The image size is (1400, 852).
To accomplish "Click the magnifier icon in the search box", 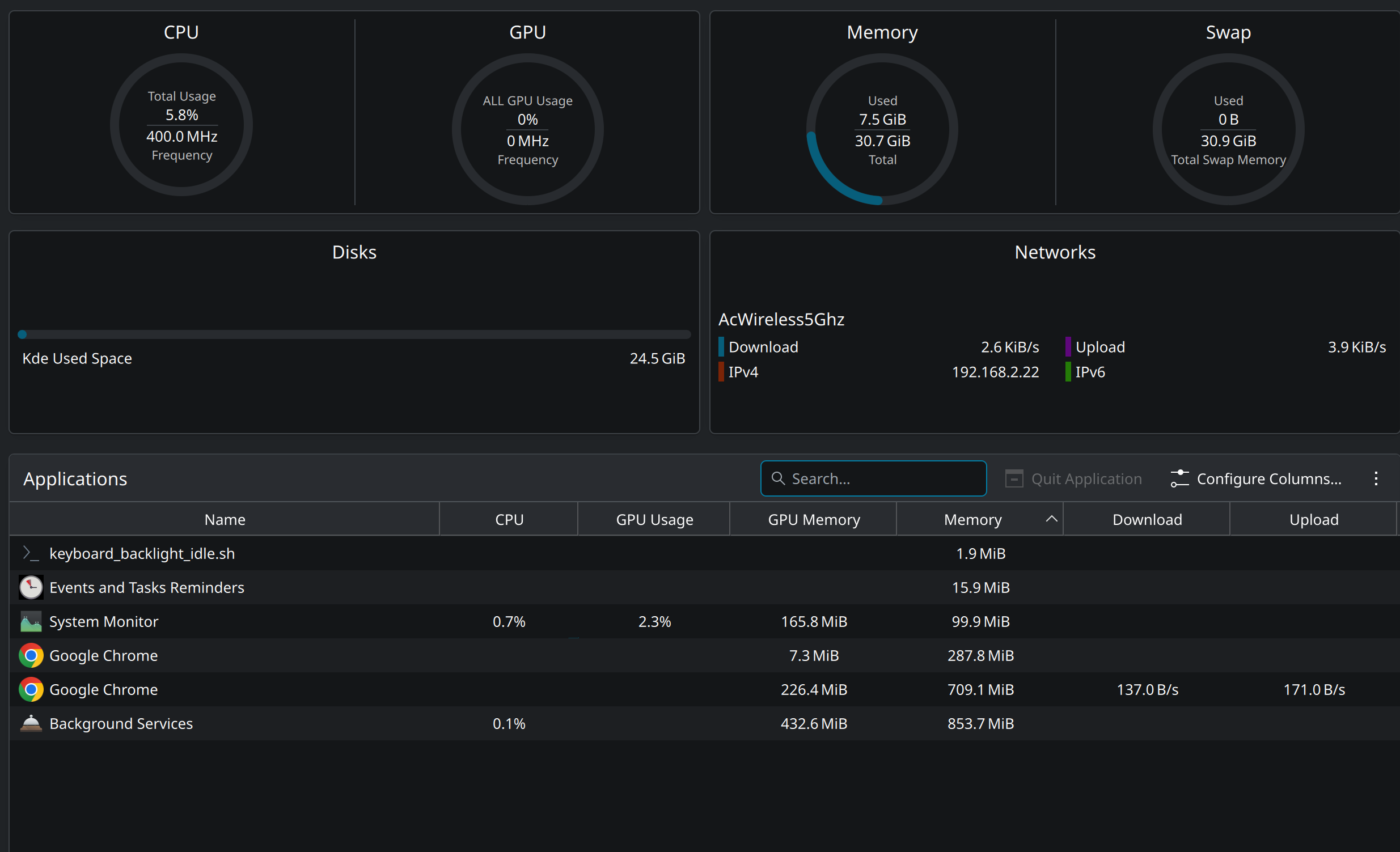I will pos(778,478).
